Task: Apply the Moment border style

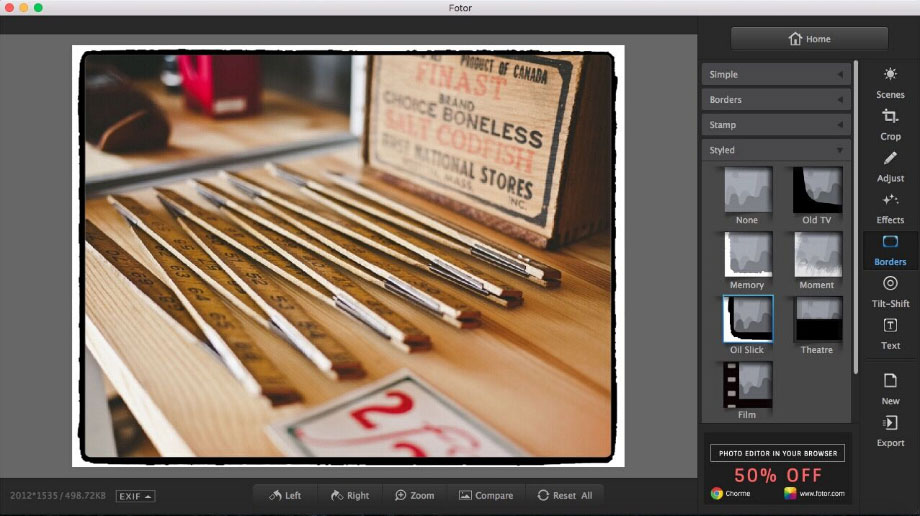Action: 817,254
